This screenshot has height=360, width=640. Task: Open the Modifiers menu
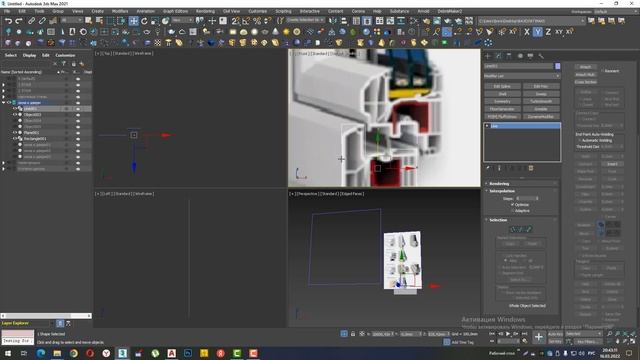tap(120, 11)
